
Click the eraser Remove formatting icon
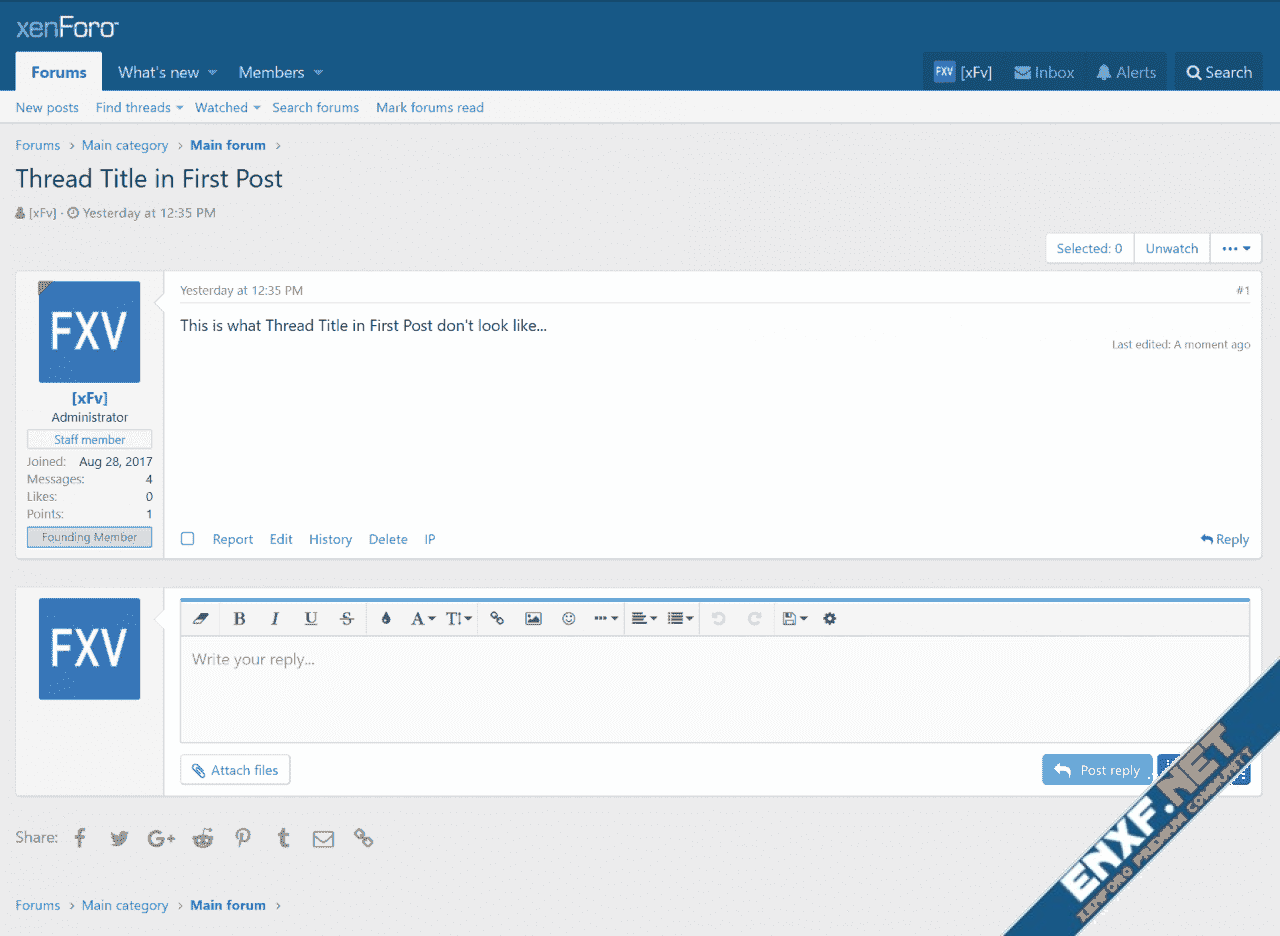coord(199,619)
